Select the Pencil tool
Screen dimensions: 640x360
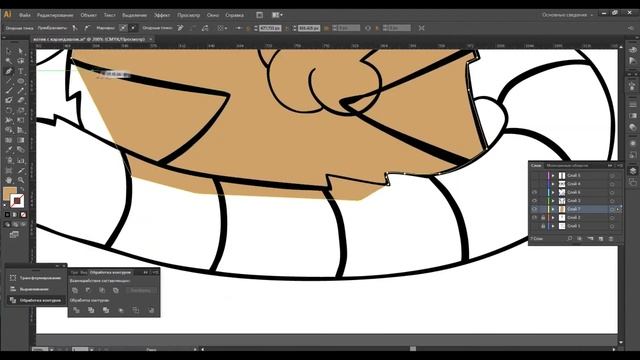[x=20, y=91]
